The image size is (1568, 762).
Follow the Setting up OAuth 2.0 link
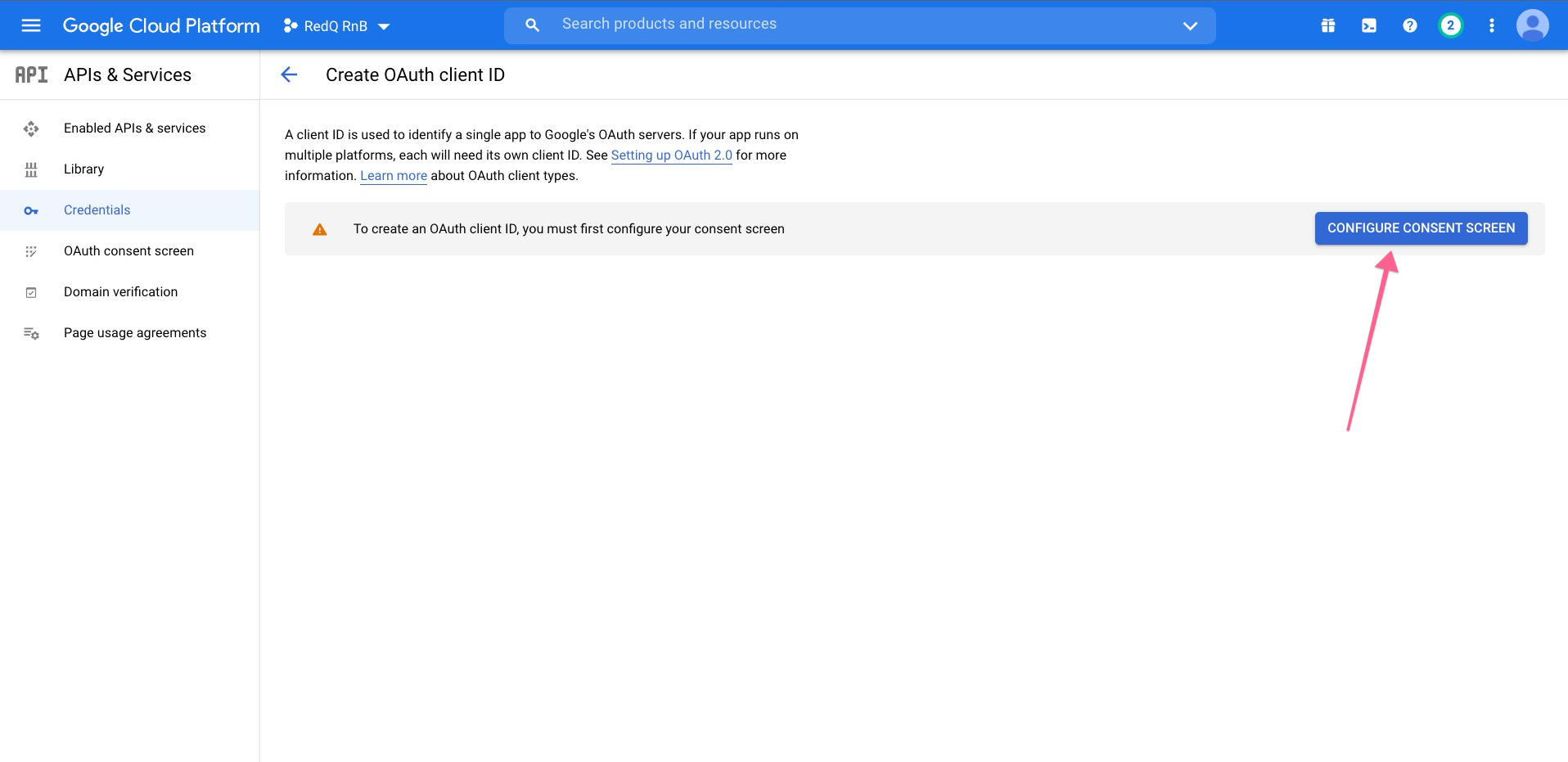(x=672, y=155)
